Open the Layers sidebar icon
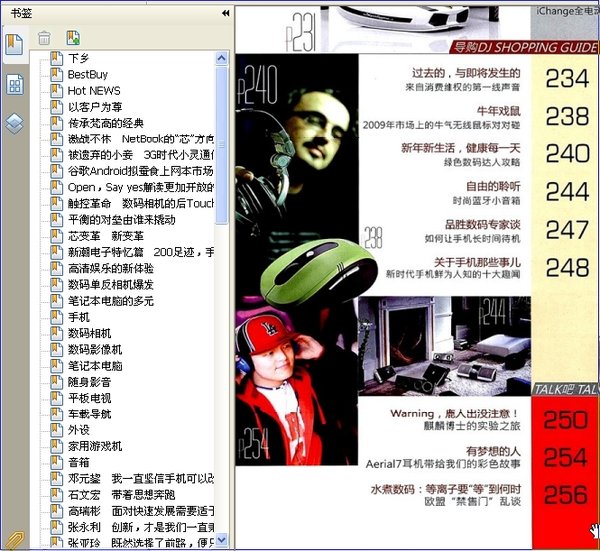 pyautogui.click(x=14, y=123)
